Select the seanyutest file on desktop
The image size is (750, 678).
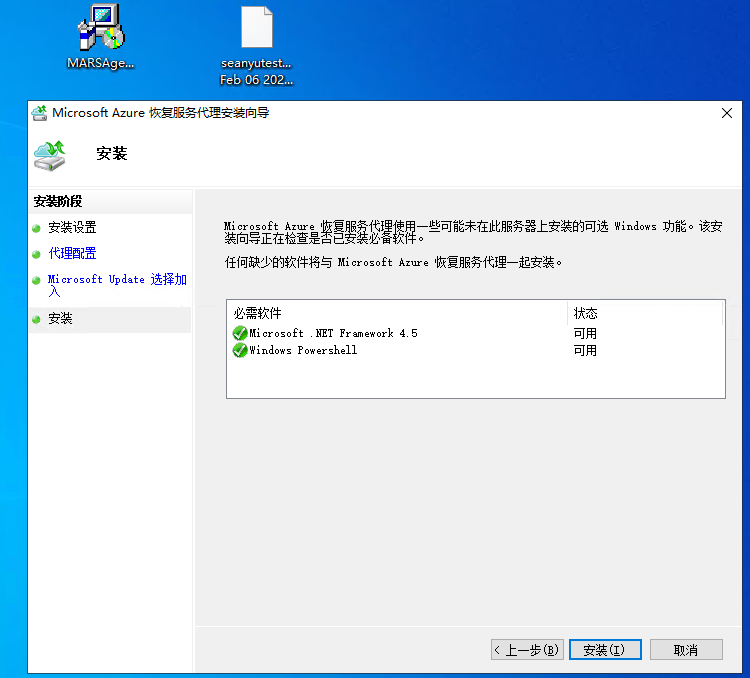pyautogui.click(x=256, y=44)
